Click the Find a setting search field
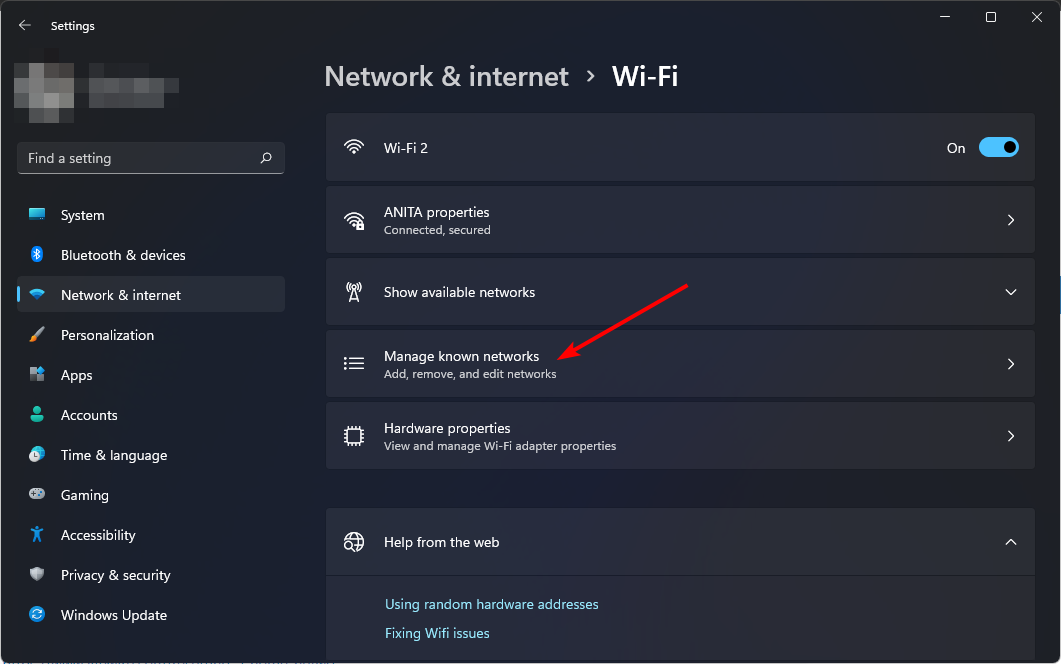 pyautogui.click(x=151, y=158)
